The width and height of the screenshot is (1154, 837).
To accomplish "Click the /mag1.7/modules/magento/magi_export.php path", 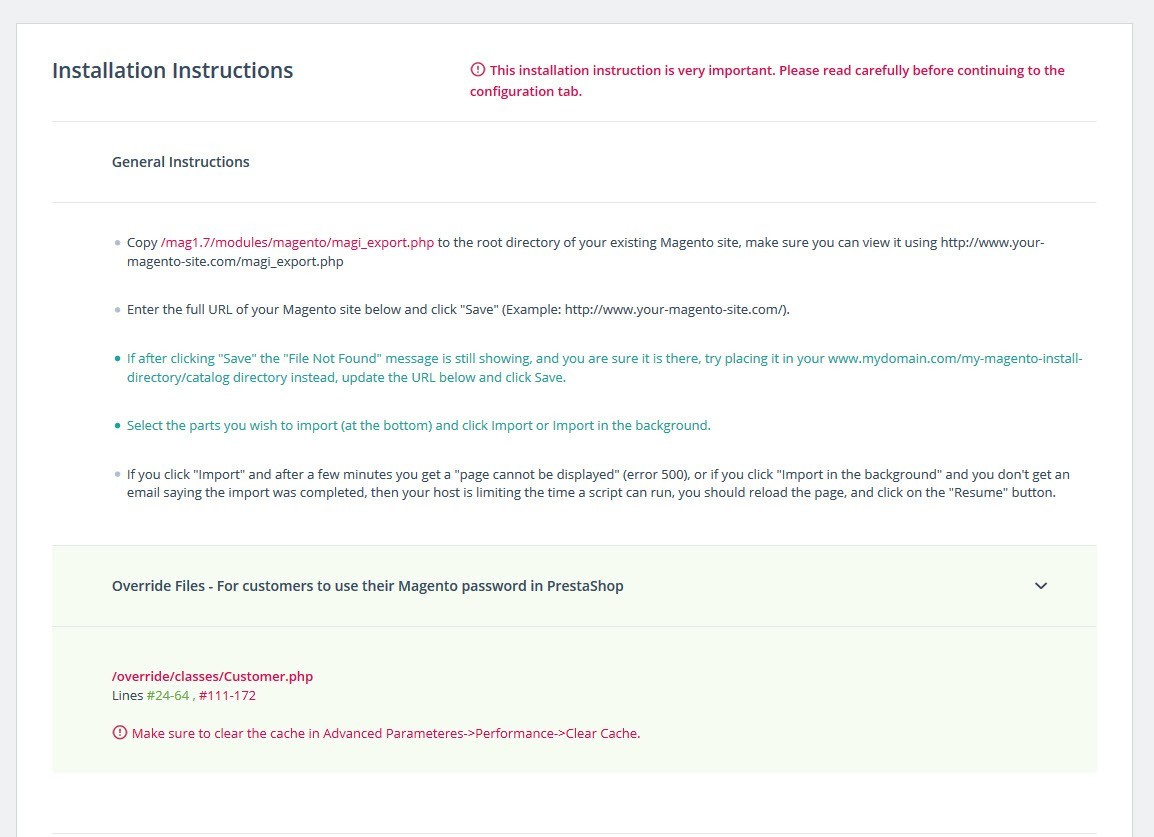I will point(297,243).
